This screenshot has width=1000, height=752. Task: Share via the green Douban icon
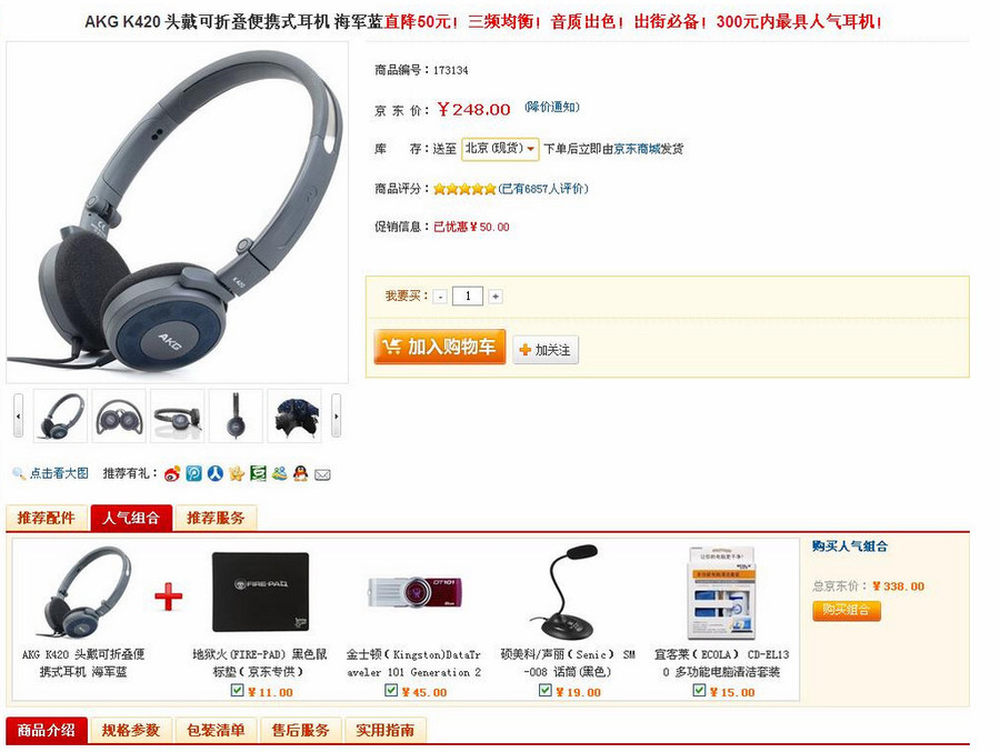pyautogui.click(x=258, y=473)
